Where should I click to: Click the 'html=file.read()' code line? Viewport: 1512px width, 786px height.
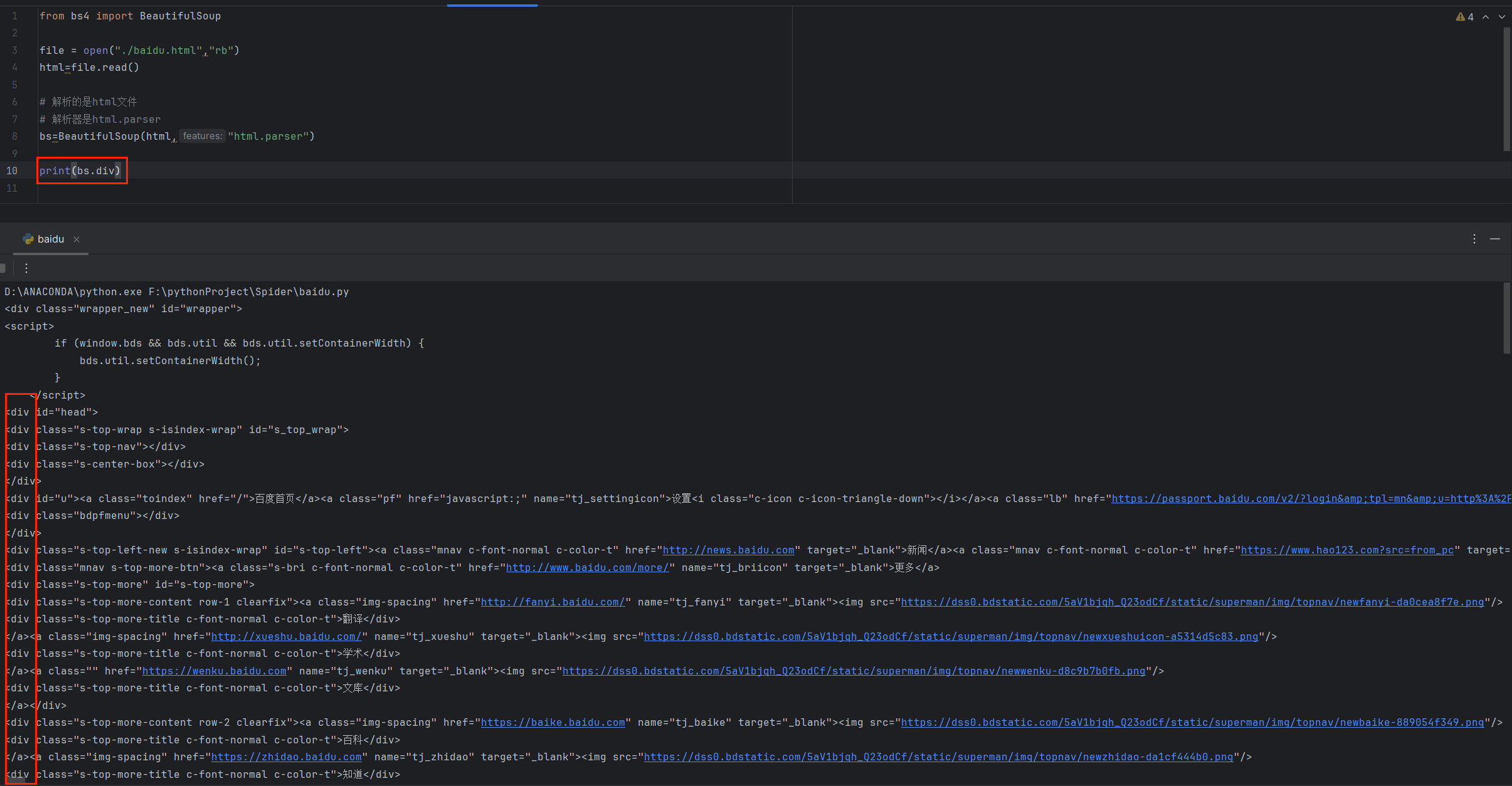point(89,68)
